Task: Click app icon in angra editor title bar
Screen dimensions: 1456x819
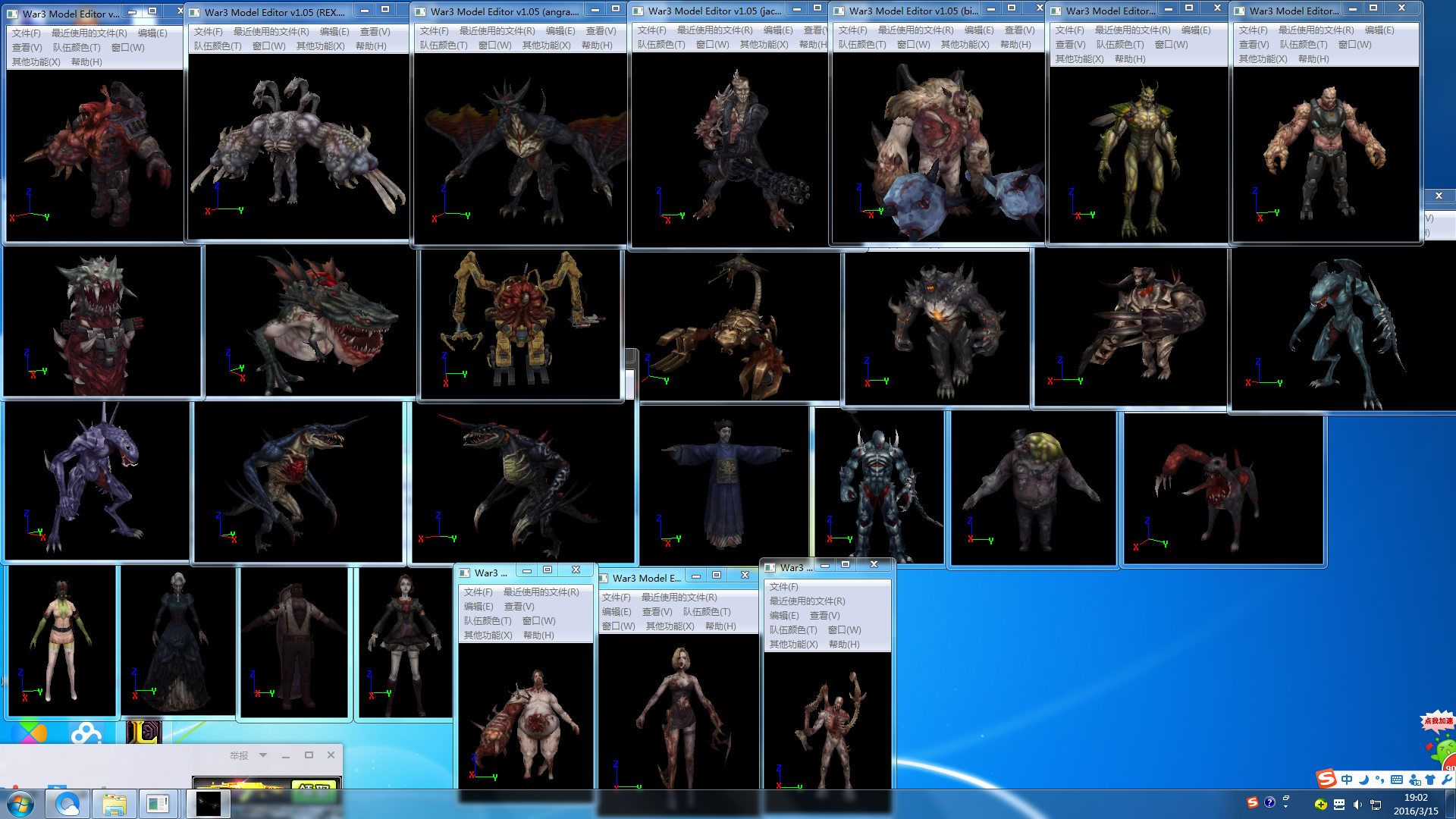Action: point(420,11)
